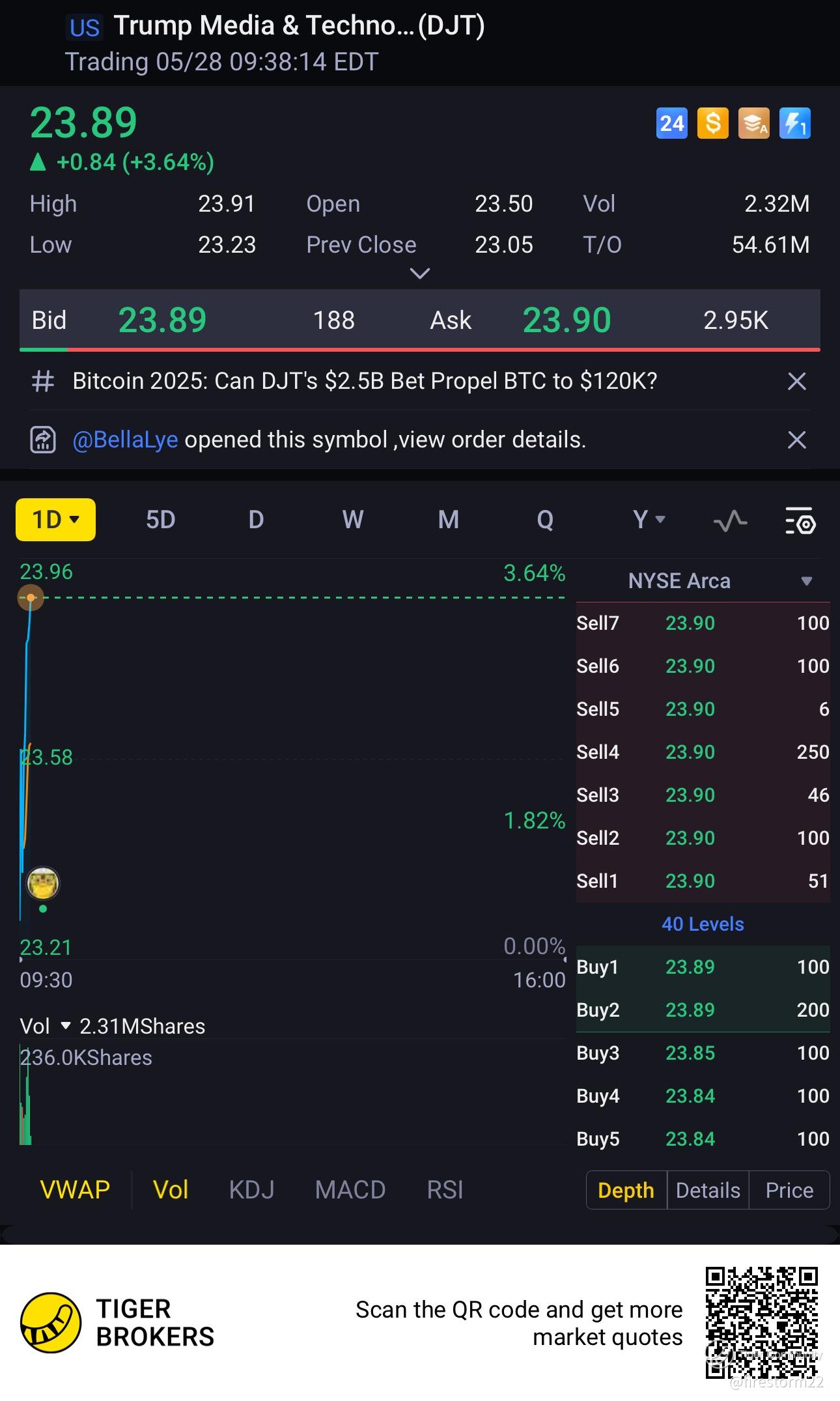This screenshot has height=1401, width=840.
Task: Switch to the 5D chart tab
Action: [x=160, y=520]
